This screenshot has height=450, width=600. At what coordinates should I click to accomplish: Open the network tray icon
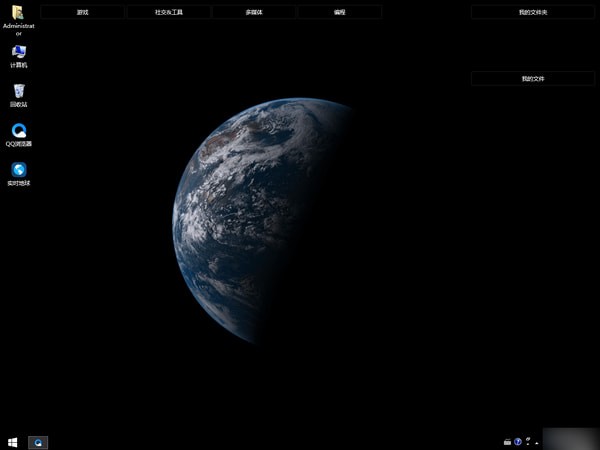point(530,441)
